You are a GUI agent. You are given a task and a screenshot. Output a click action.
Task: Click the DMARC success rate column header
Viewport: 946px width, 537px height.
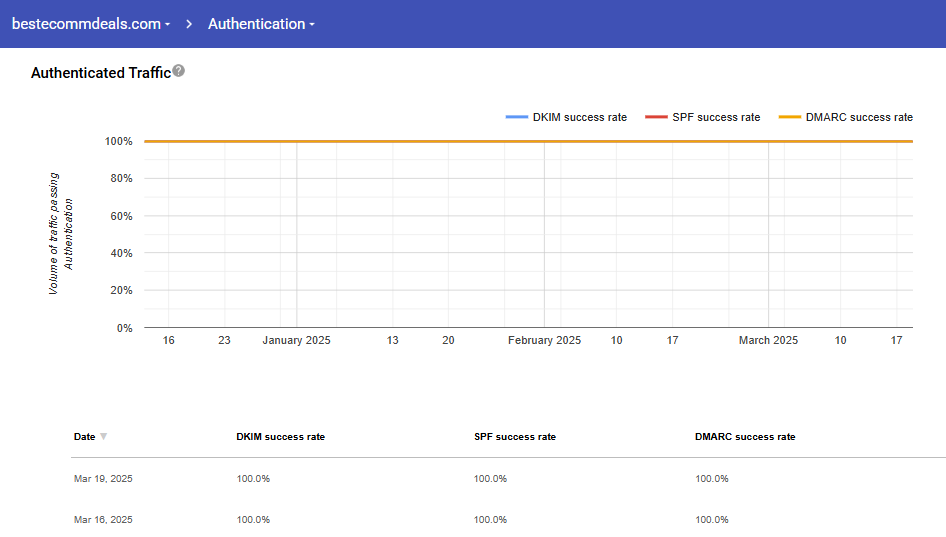745,437
